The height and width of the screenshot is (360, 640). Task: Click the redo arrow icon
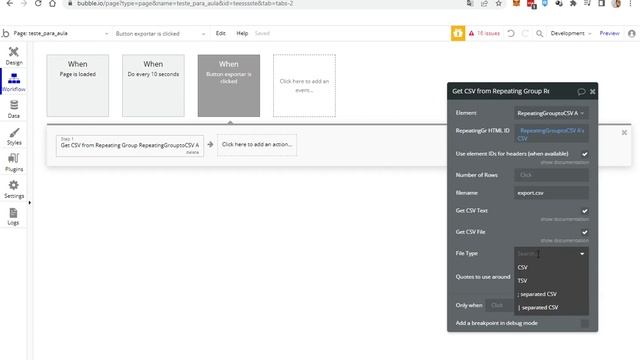(525, 33)
